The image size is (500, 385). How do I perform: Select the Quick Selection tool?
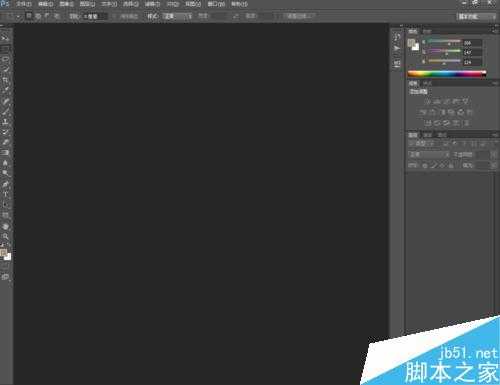(5, 70)
